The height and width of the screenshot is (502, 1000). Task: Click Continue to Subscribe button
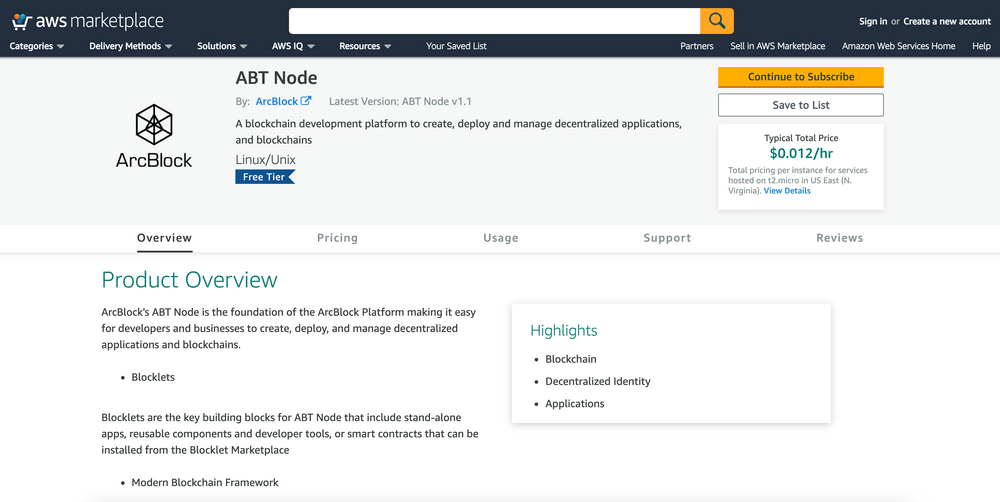pos(801,77)
